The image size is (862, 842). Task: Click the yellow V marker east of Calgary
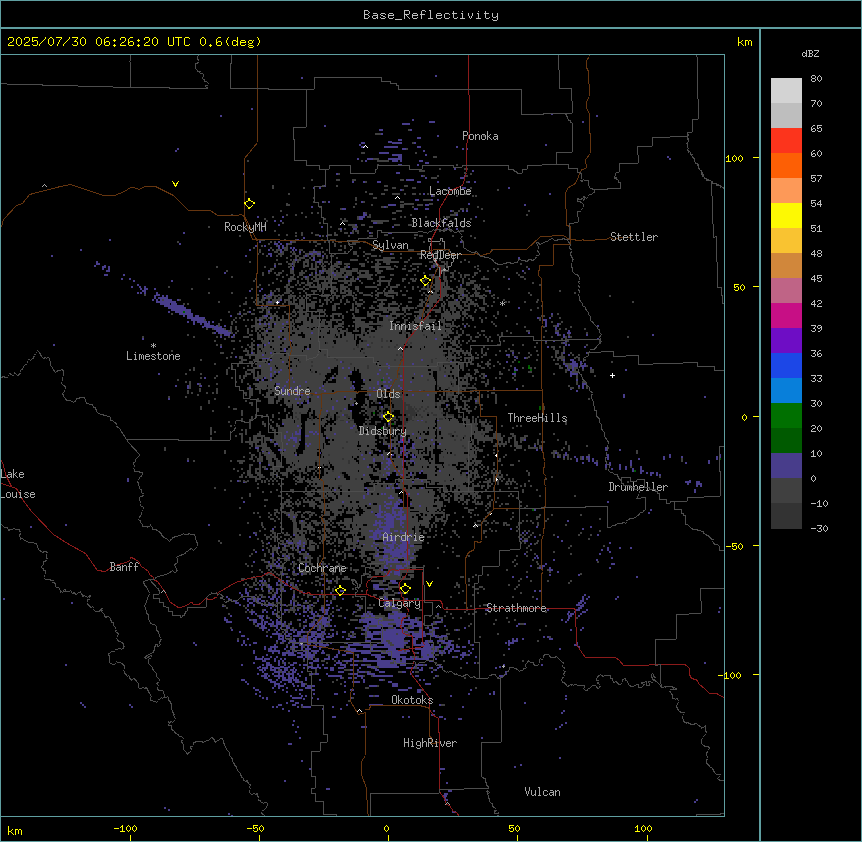pyautogui.click(x=429, y=584)
